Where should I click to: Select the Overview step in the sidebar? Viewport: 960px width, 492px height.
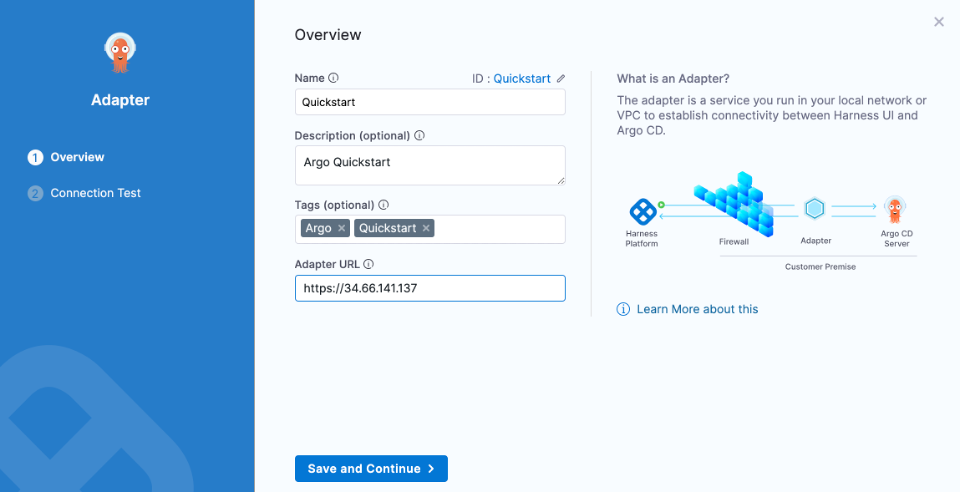[66, 157]
